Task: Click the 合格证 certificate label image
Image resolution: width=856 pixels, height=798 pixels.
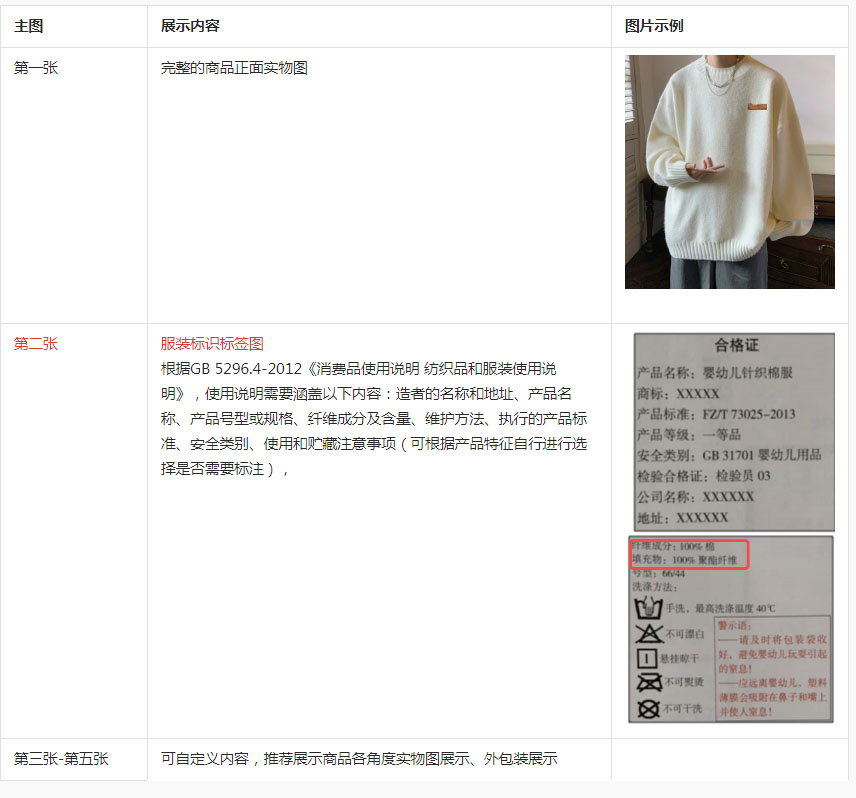Action: coord(733,430)
